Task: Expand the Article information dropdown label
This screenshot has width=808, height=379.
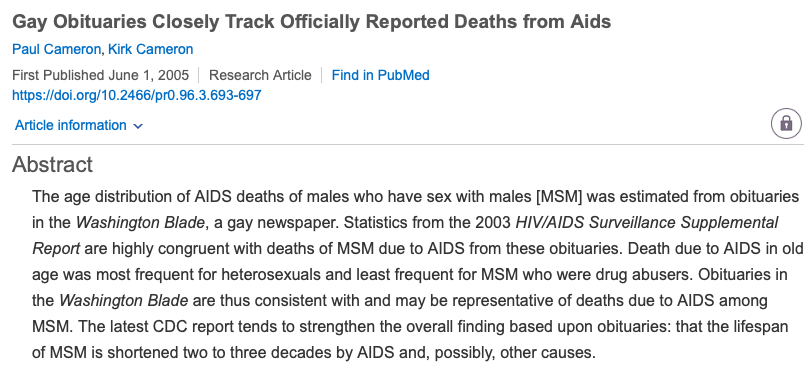Action: [x=71, y=125]
